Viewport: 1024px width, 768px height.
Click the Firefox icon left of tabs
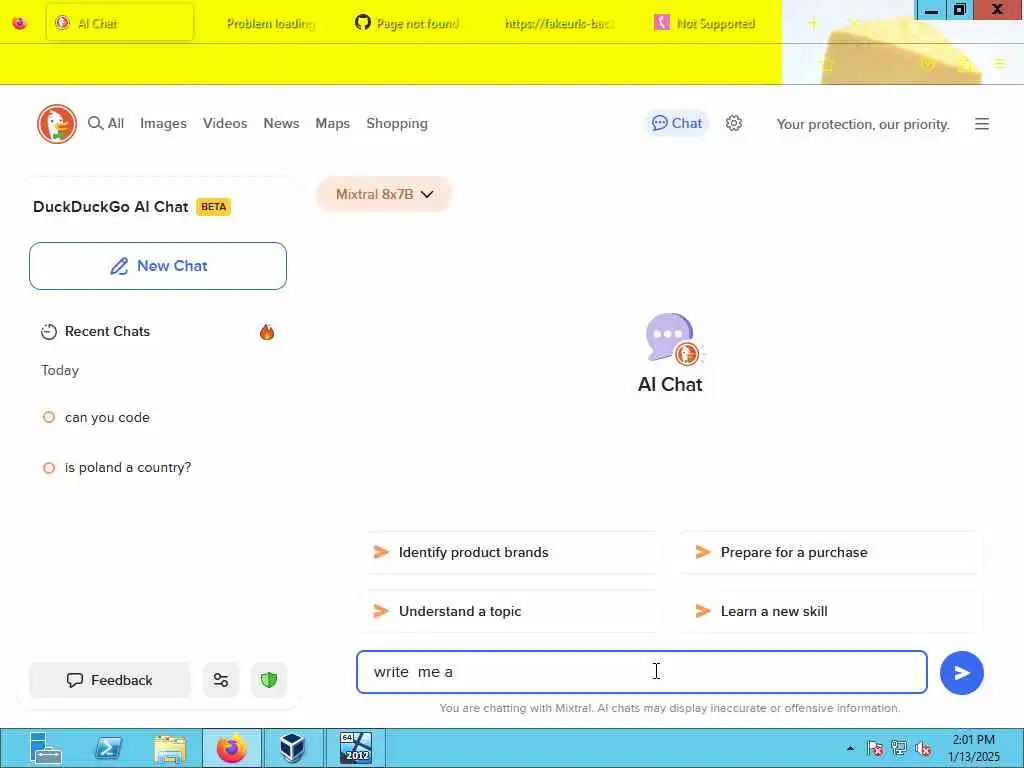pyautogui.click(x=20, y=24)
